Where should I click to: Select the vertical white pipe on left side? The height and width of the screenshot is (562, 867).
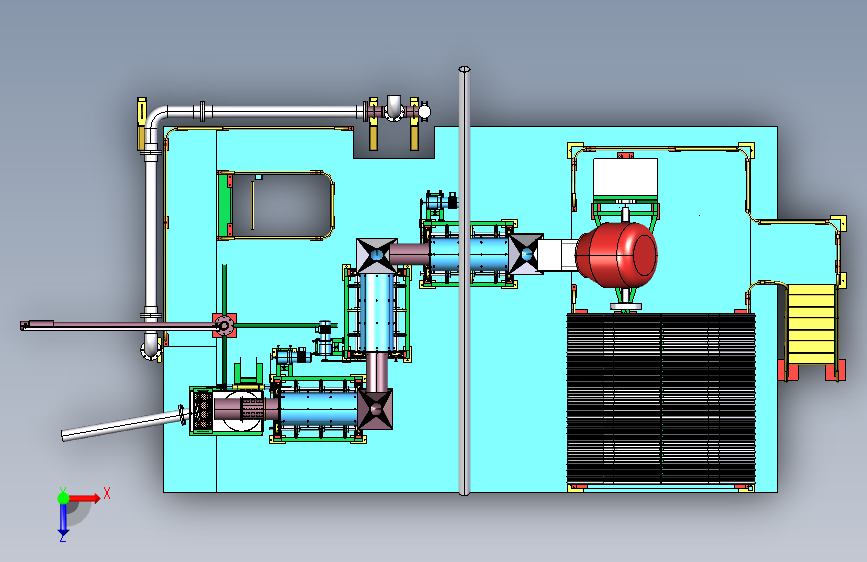(151, 235)
